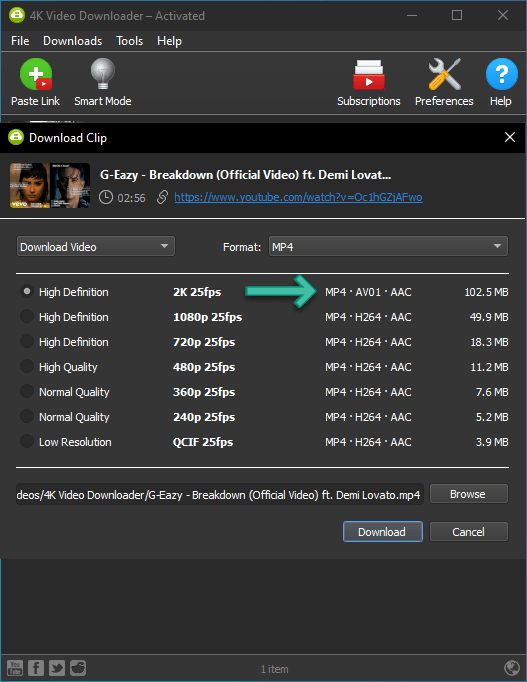Click the globe icon in the status bar
Viewport: 527px width, 682px height.
pos(512,668)
